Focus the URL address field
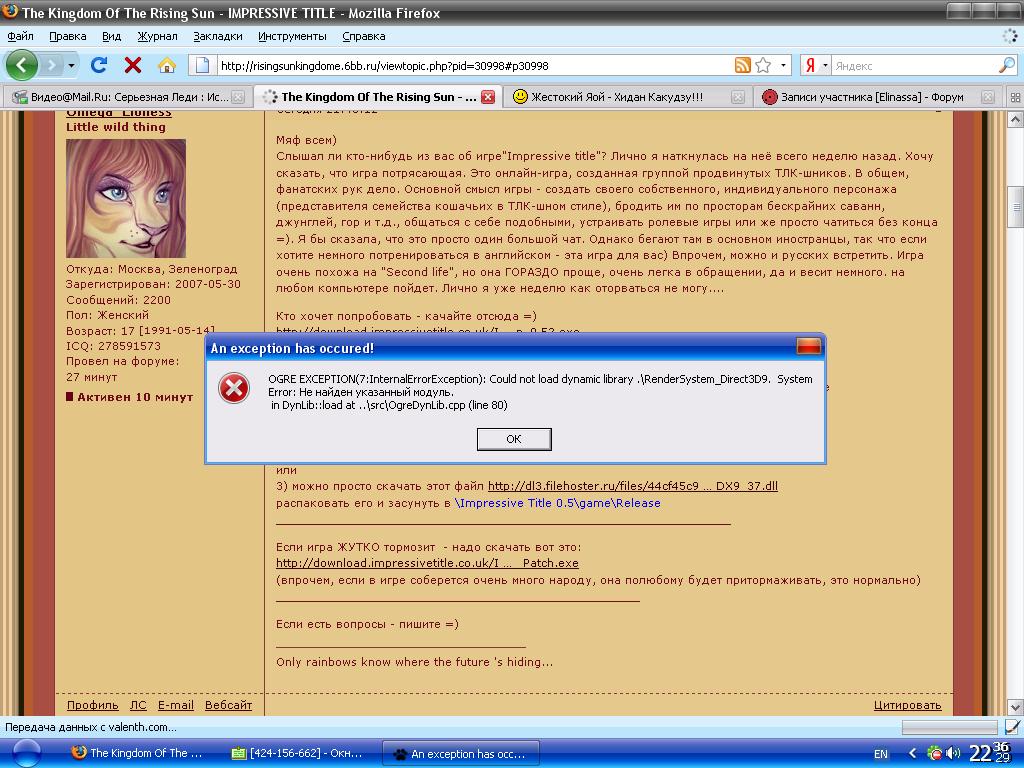 475,65
